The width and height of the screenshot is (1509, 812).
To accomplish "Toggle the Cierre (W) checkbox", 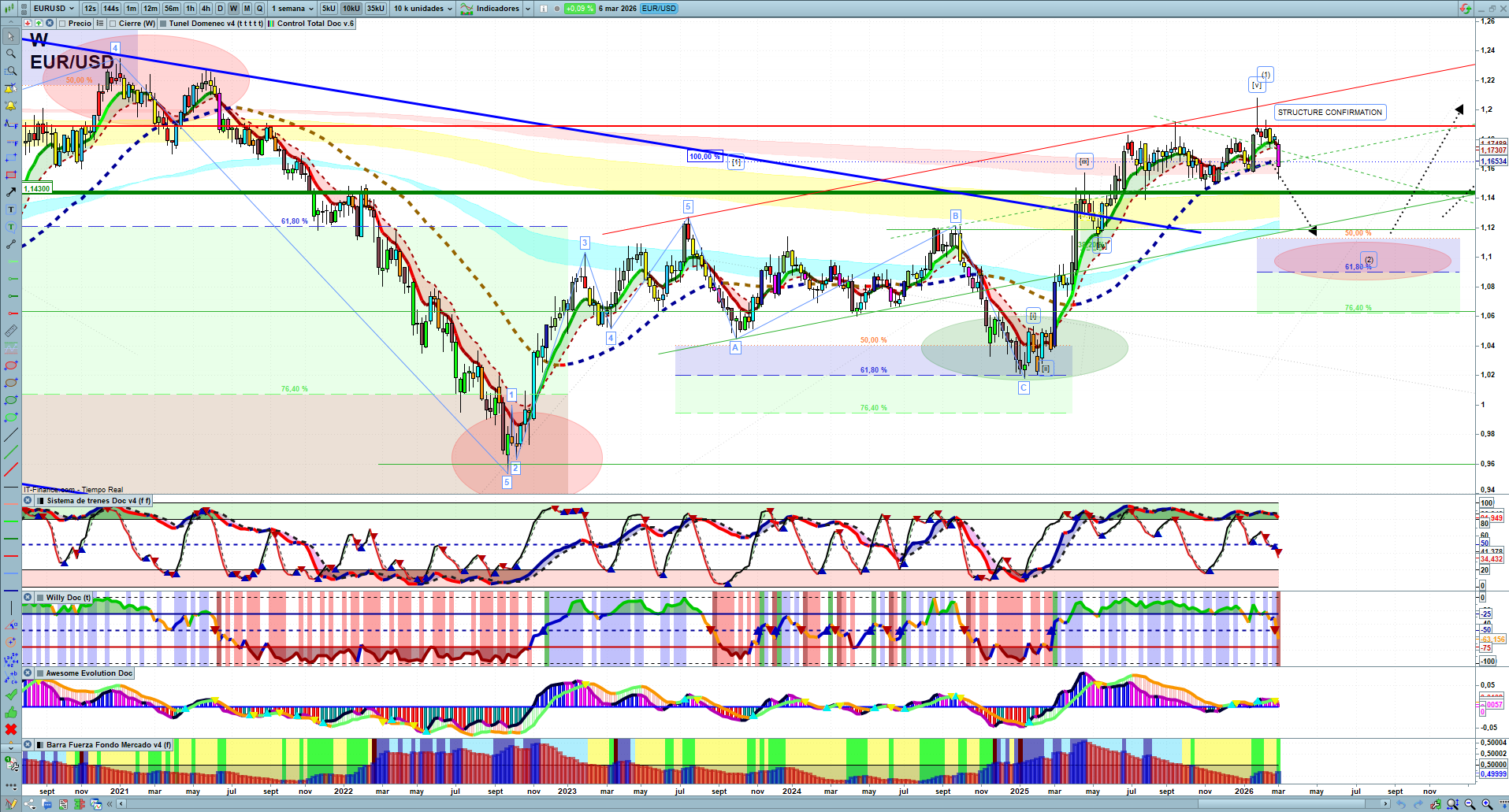I will [x=113, y=24].
